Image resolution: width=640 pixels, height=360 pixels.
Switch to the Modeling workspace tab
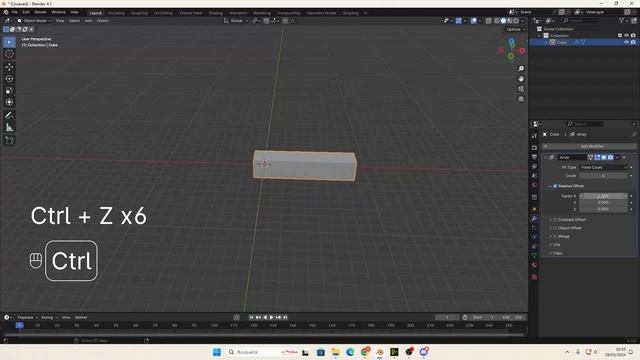tap(116, 13)
